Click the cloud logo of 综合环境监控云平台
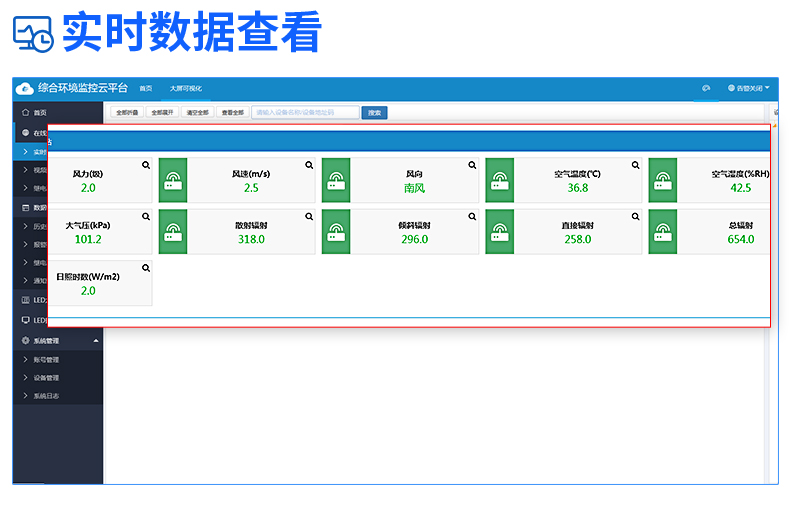The width and height of the screenshot is (790, 505). pyautogui.click(x=25, y=88)
